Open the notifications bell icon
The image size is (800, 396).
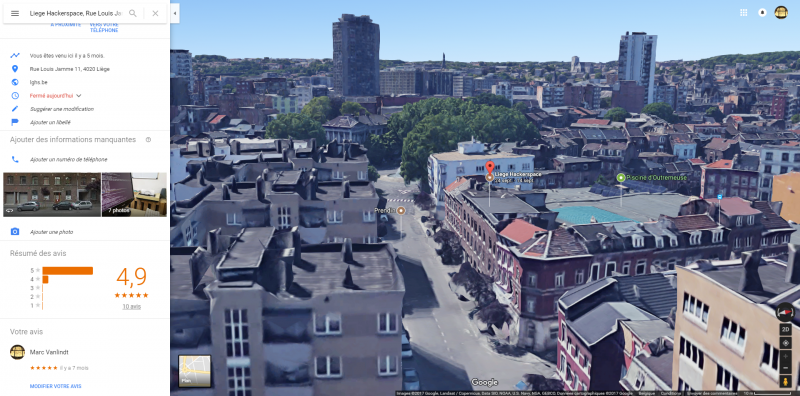[762, 13]
